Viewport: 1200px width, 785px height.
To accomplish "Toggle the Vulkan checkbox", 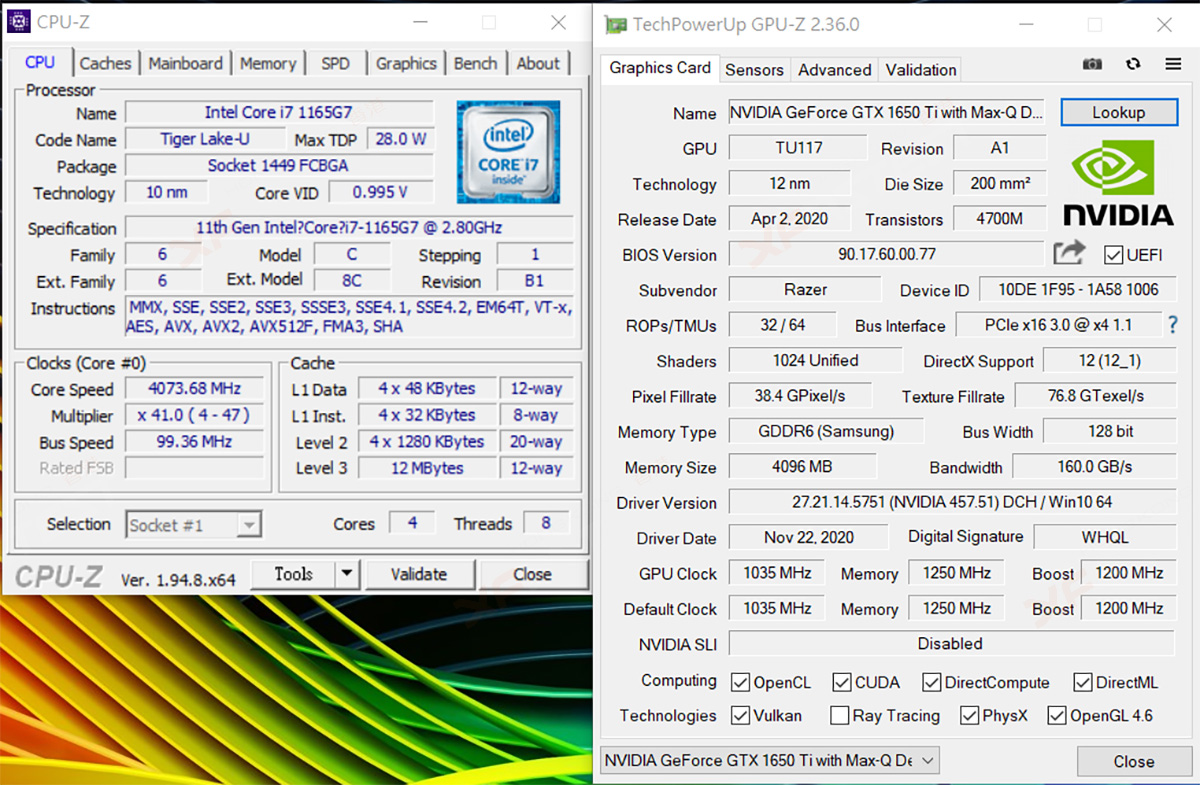I will [x=740, y=716].
